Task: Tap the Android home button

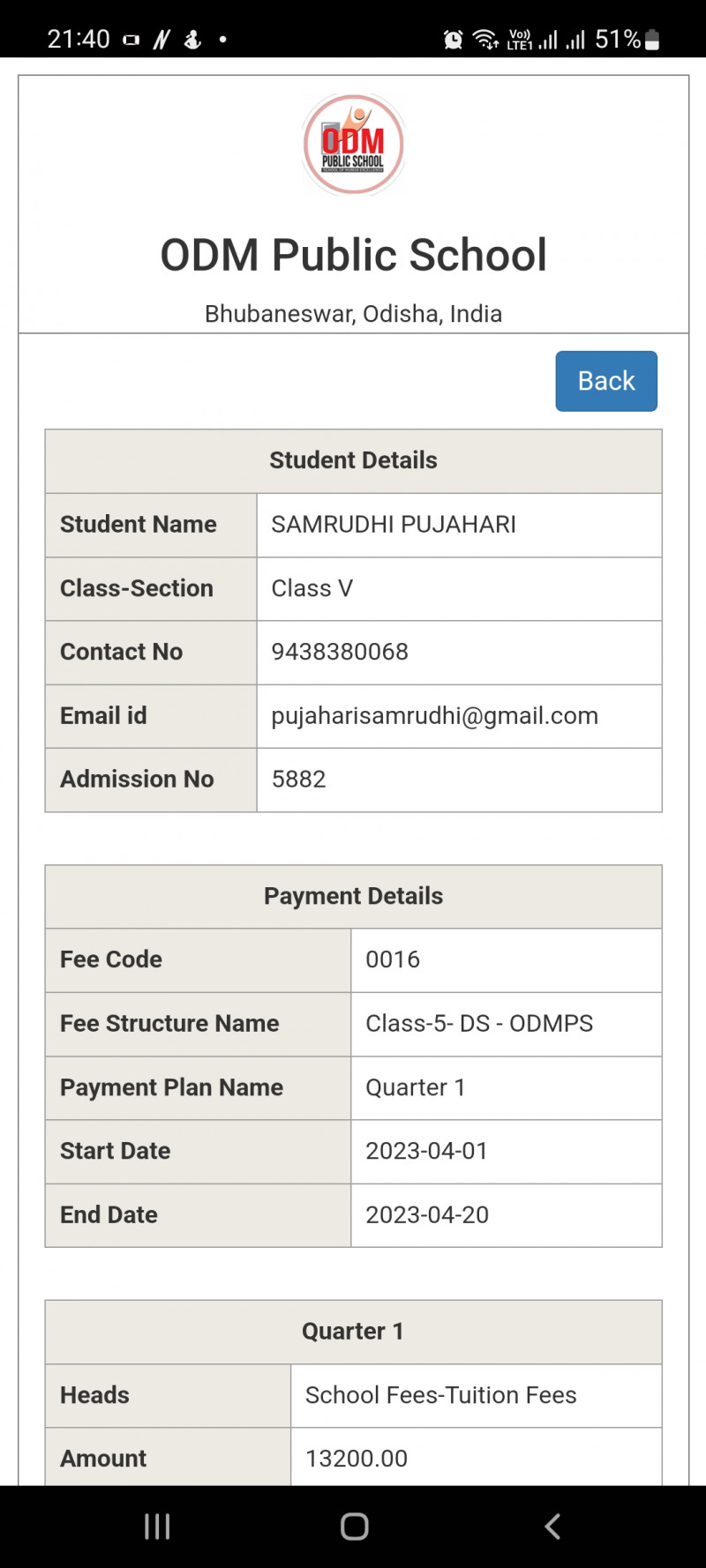Action: coord(354,1526)
